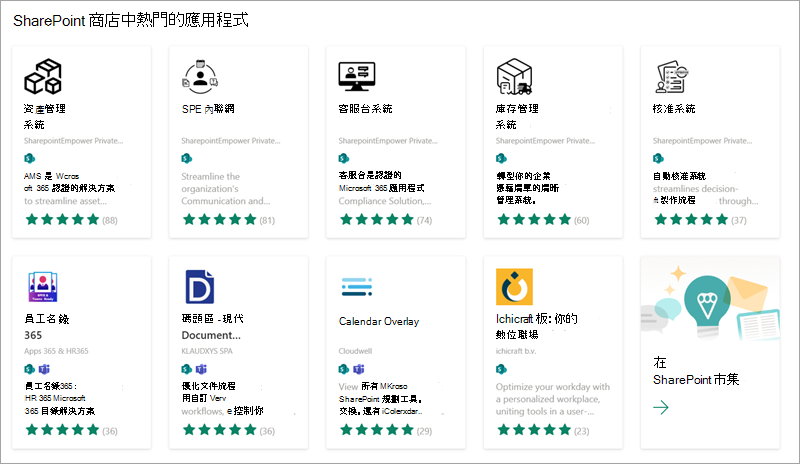Go to 在 SharePoint 市集 link

point(696,371)
